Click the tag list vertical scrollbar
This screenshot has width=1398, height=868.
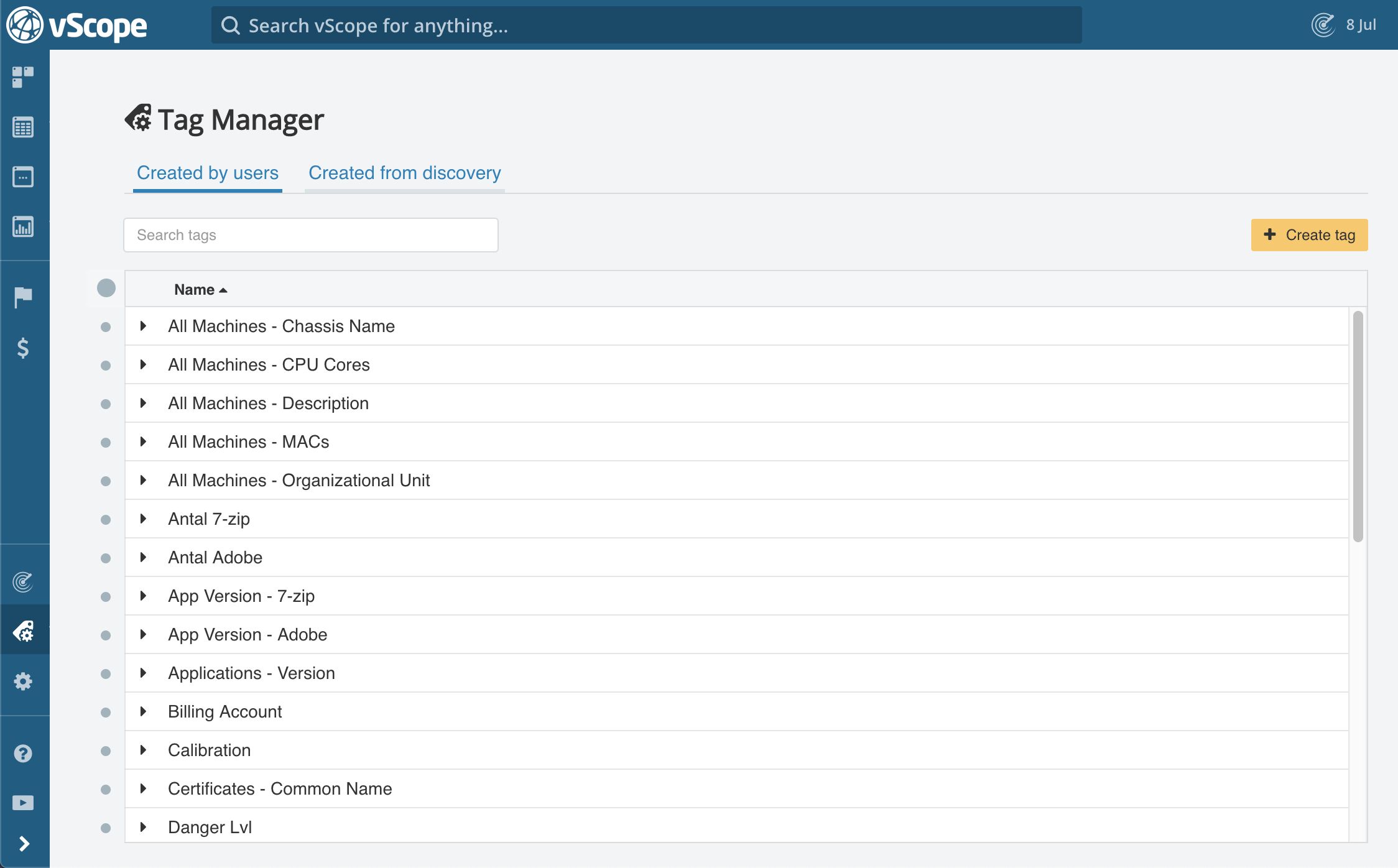(x=1358, y=427)
